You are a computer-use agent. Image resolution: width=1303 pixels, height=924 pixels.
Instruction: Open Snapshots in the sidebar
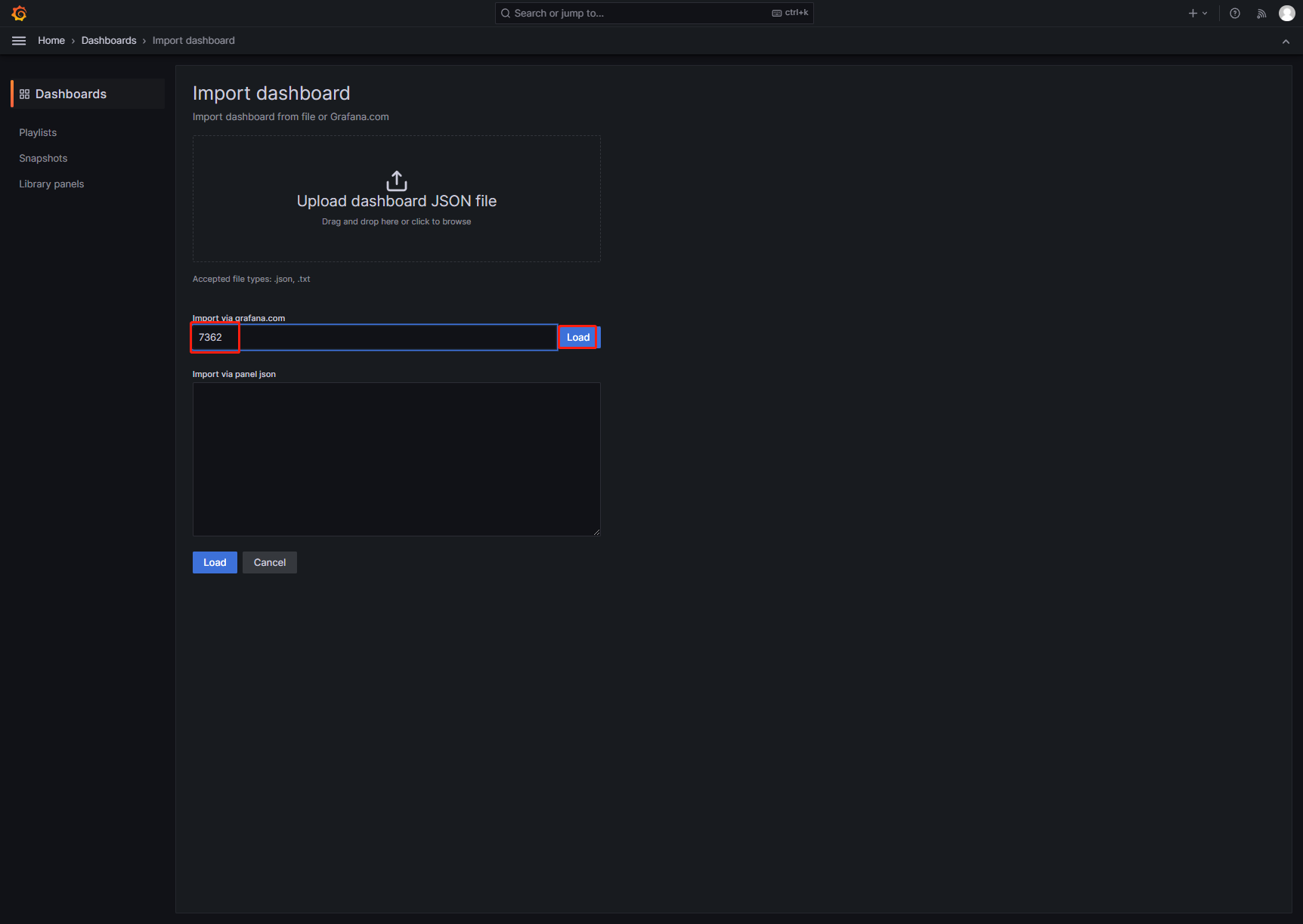click(43, 159)
